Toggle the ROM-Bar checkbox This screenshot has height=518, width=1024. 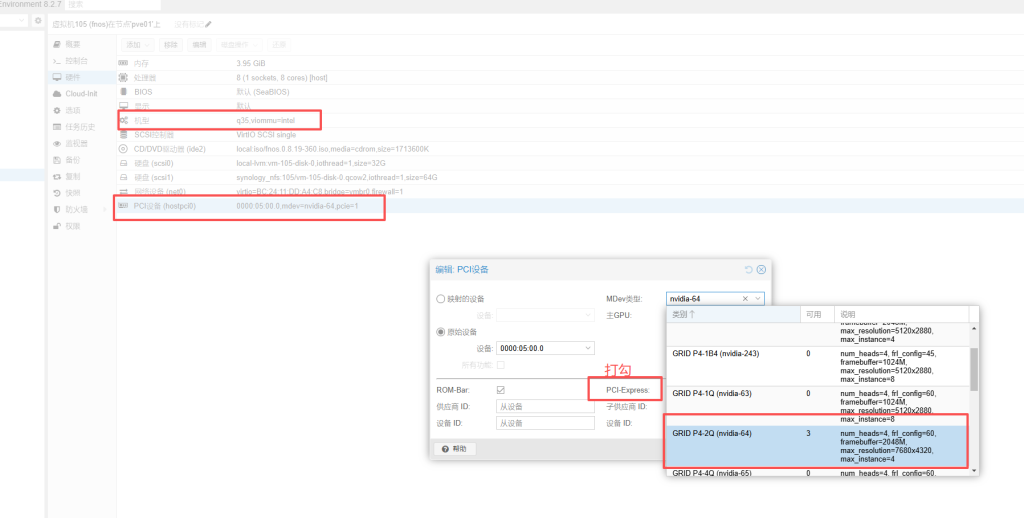(x=500, y=390)
